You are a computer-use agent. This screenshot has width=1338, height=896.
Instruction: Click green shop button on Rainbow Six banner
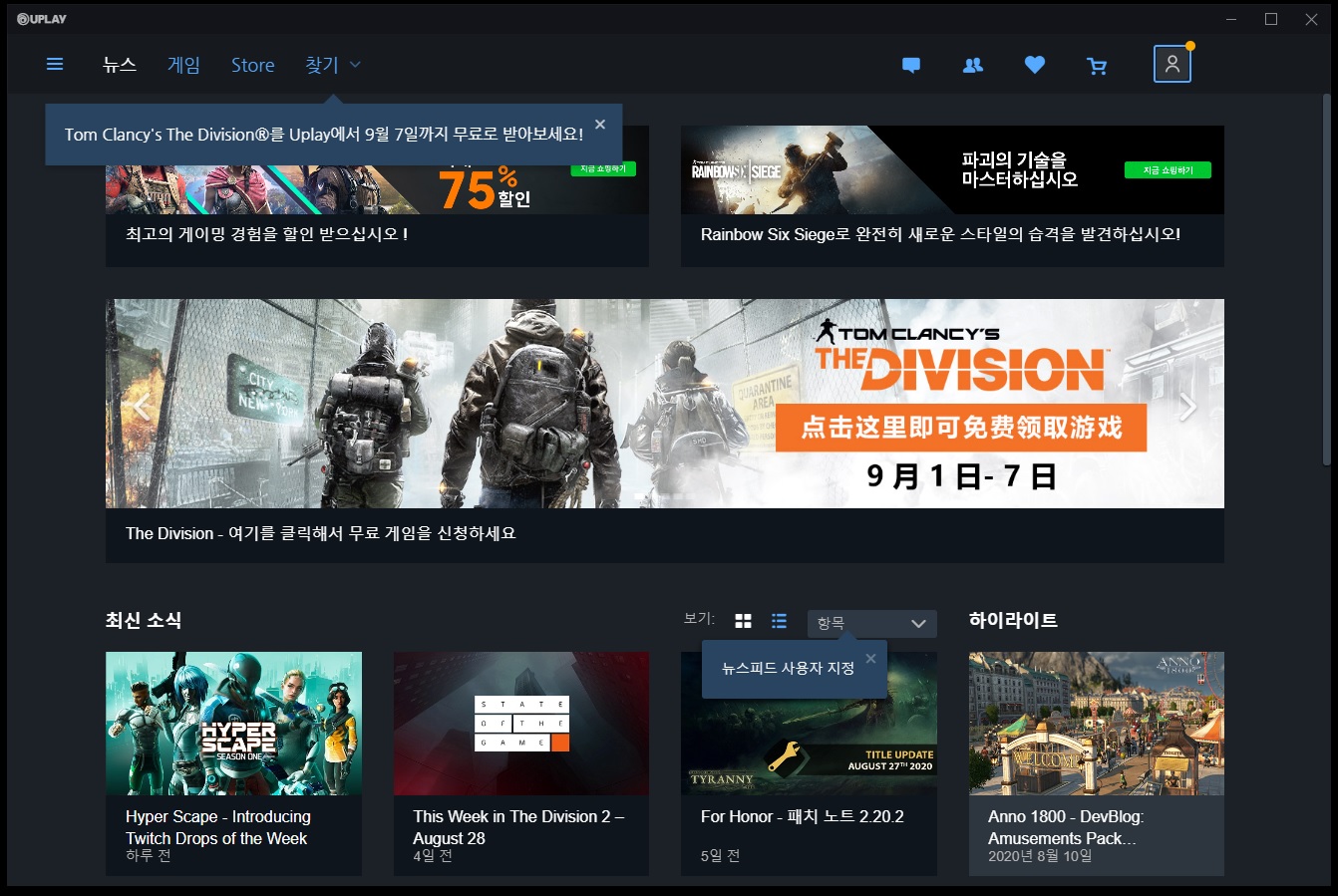pos(1168,170)
